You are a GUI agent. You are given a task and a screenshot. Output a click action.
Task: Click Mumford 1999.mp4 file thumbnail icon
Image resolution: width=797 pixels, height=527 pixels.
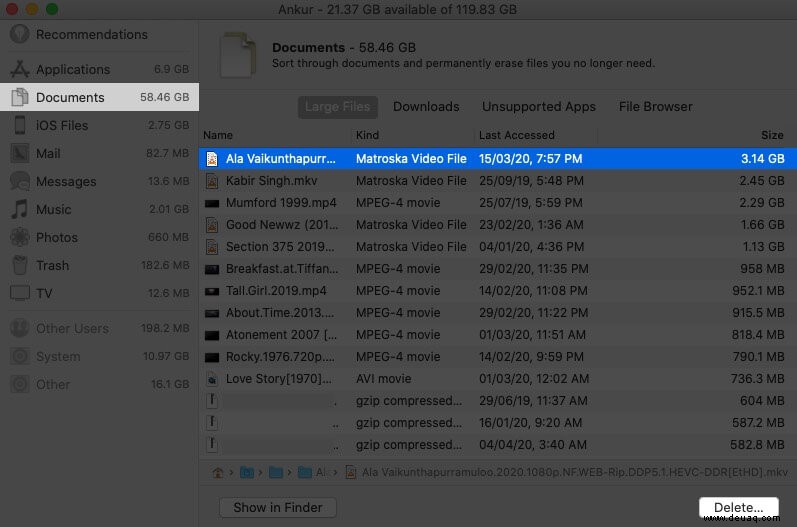coord(212,203)
